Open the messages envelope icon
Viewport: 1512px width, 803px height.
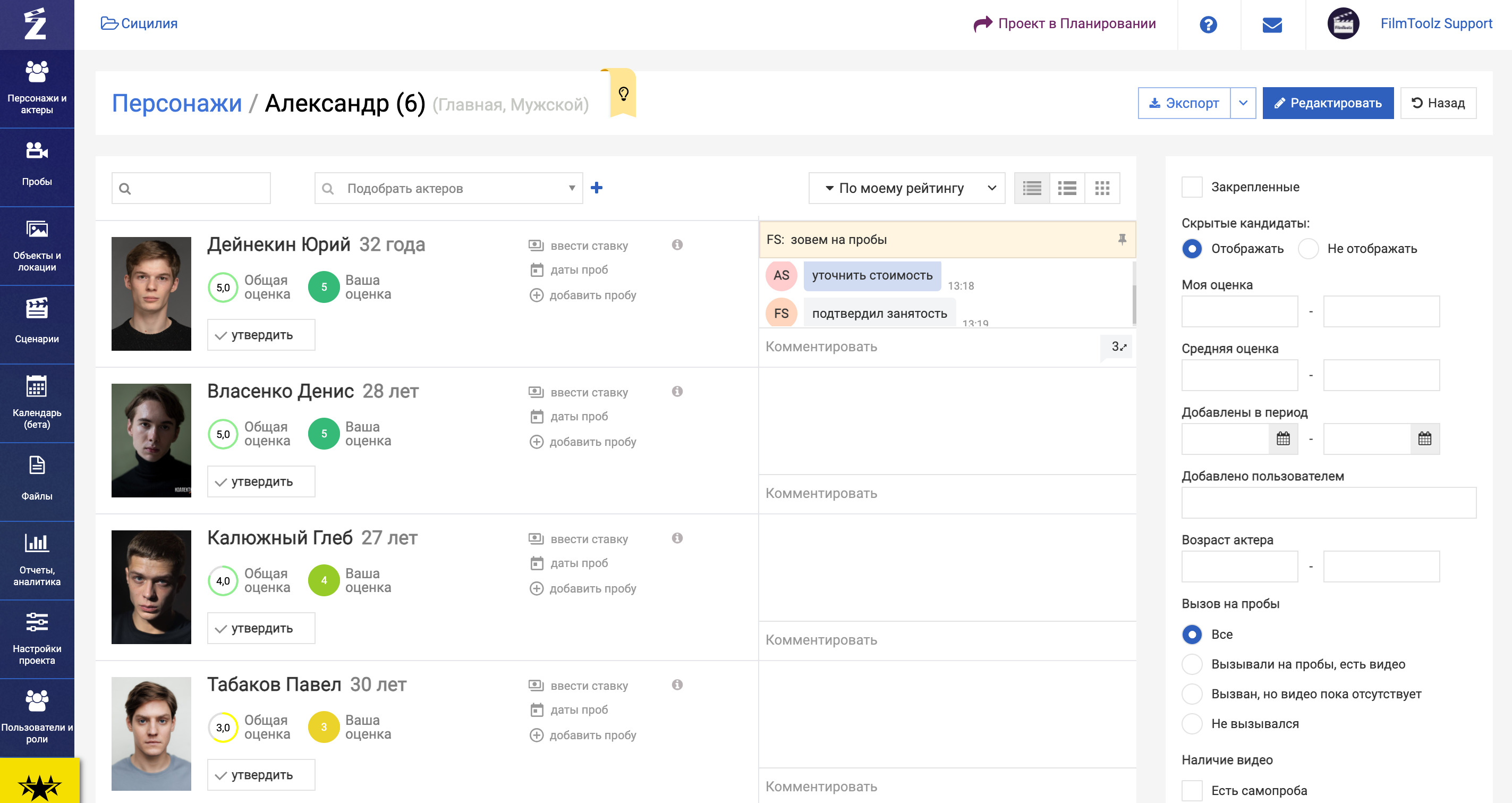click(1272, 24)
